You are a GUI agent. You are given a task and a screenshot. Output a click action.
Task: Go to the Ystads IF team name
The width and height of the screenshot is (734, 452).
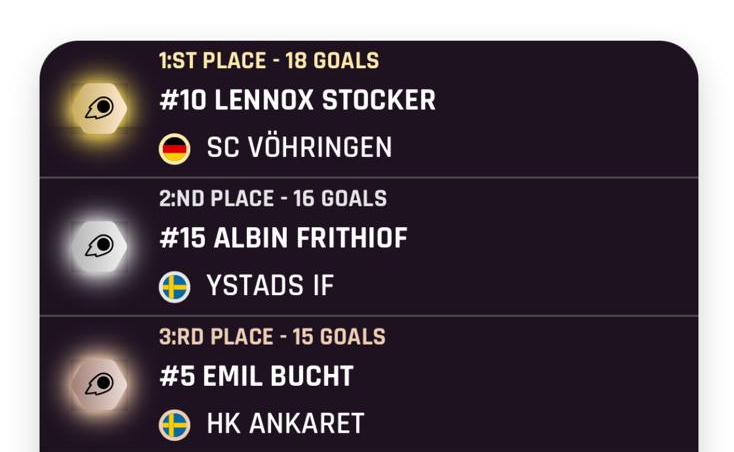270,286
